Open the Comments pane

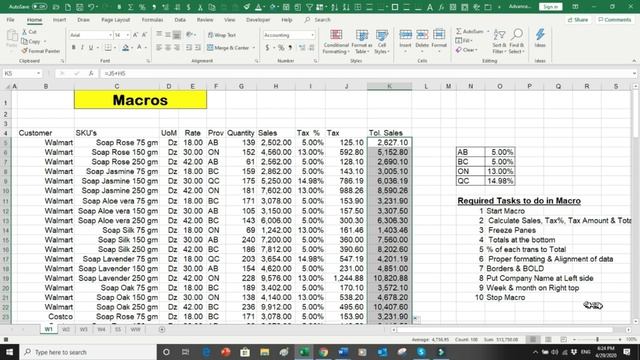(x=614, y=20)
